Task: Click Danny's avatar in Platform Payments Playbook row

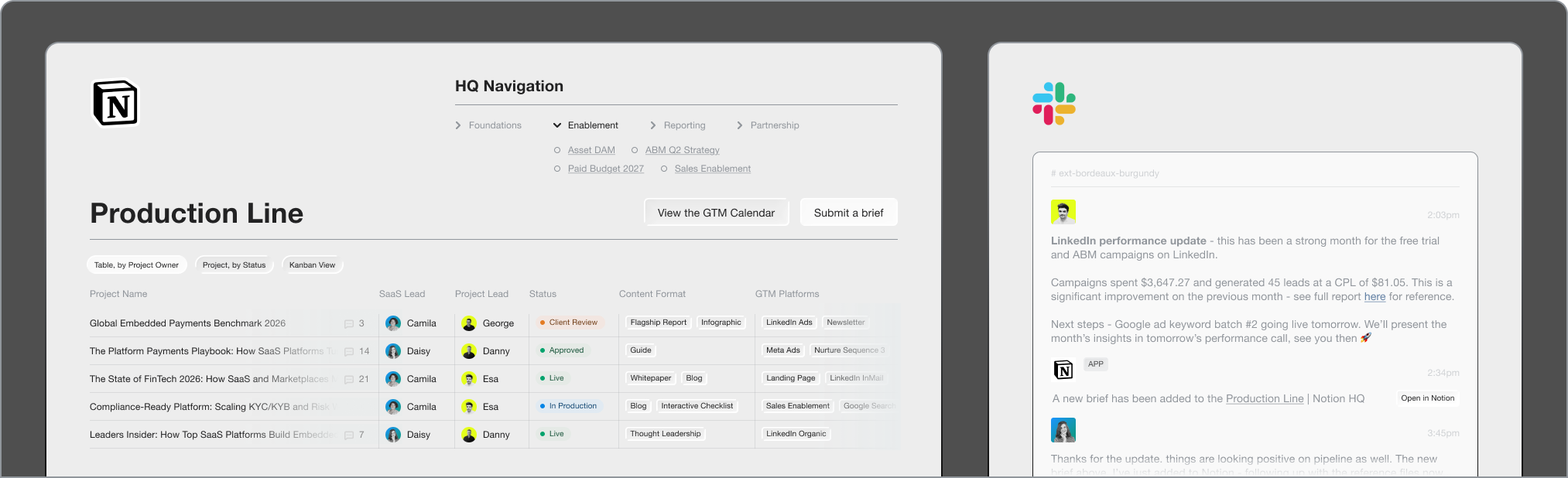Action: pyautogui.click(x=469, y=351)
